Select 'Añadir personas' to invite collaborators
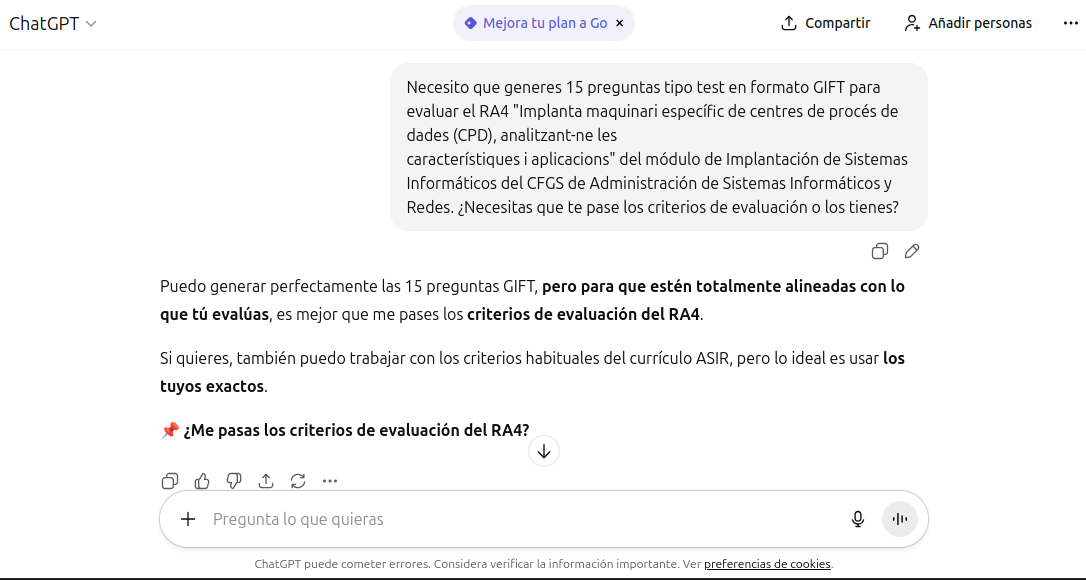Screen dimensions: 1086x580 [966, 22]
